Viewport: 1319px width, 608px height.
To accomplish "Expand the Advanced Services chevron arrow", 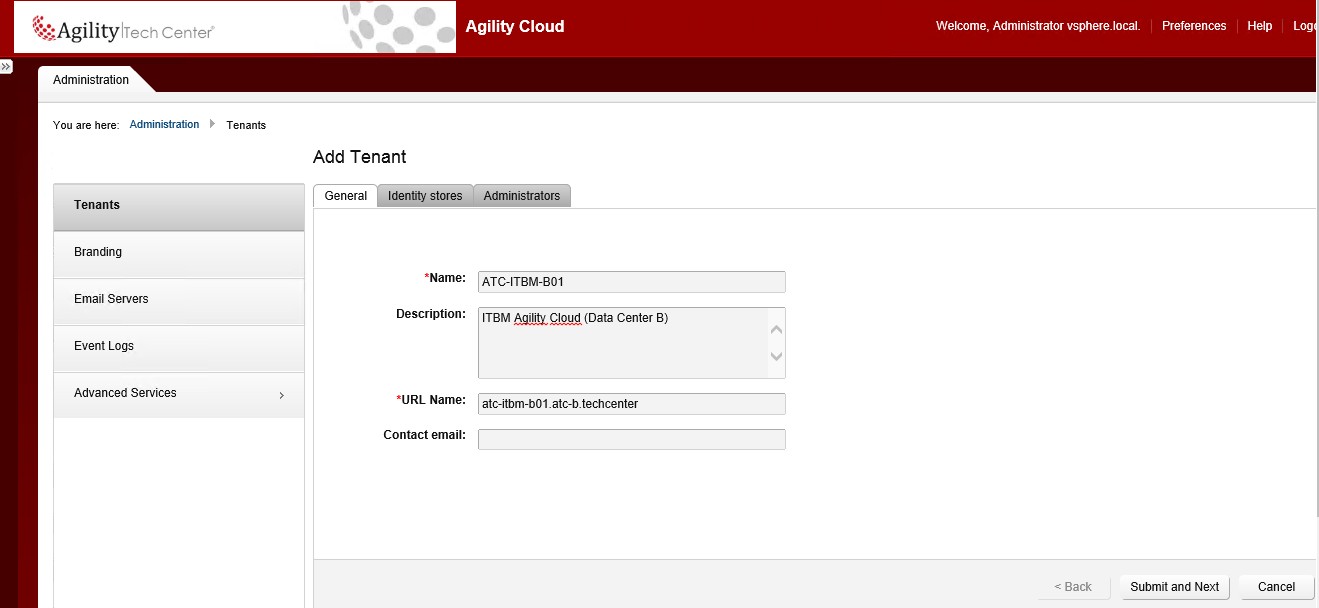I will 281,395.
